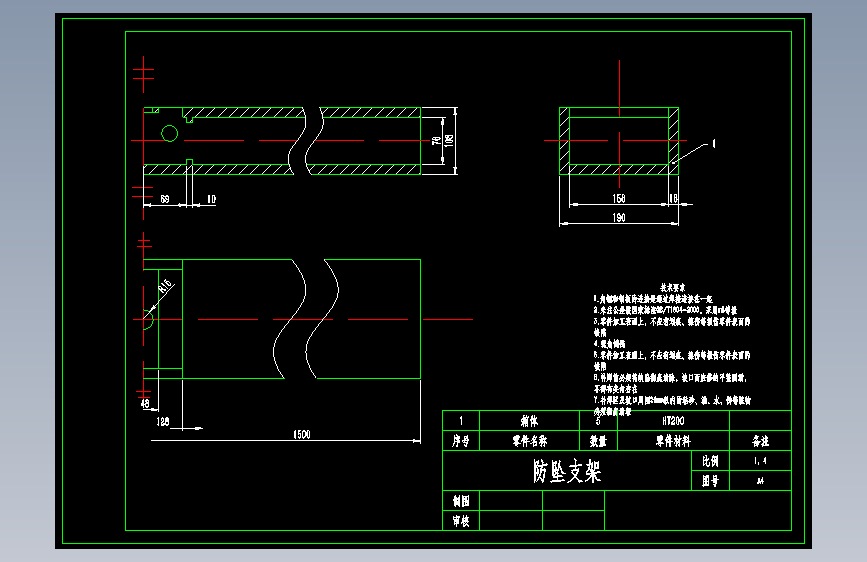This screenshot has width=867, height=562.
Task: Click the HT200 material cell
Action: coord(673,421)
